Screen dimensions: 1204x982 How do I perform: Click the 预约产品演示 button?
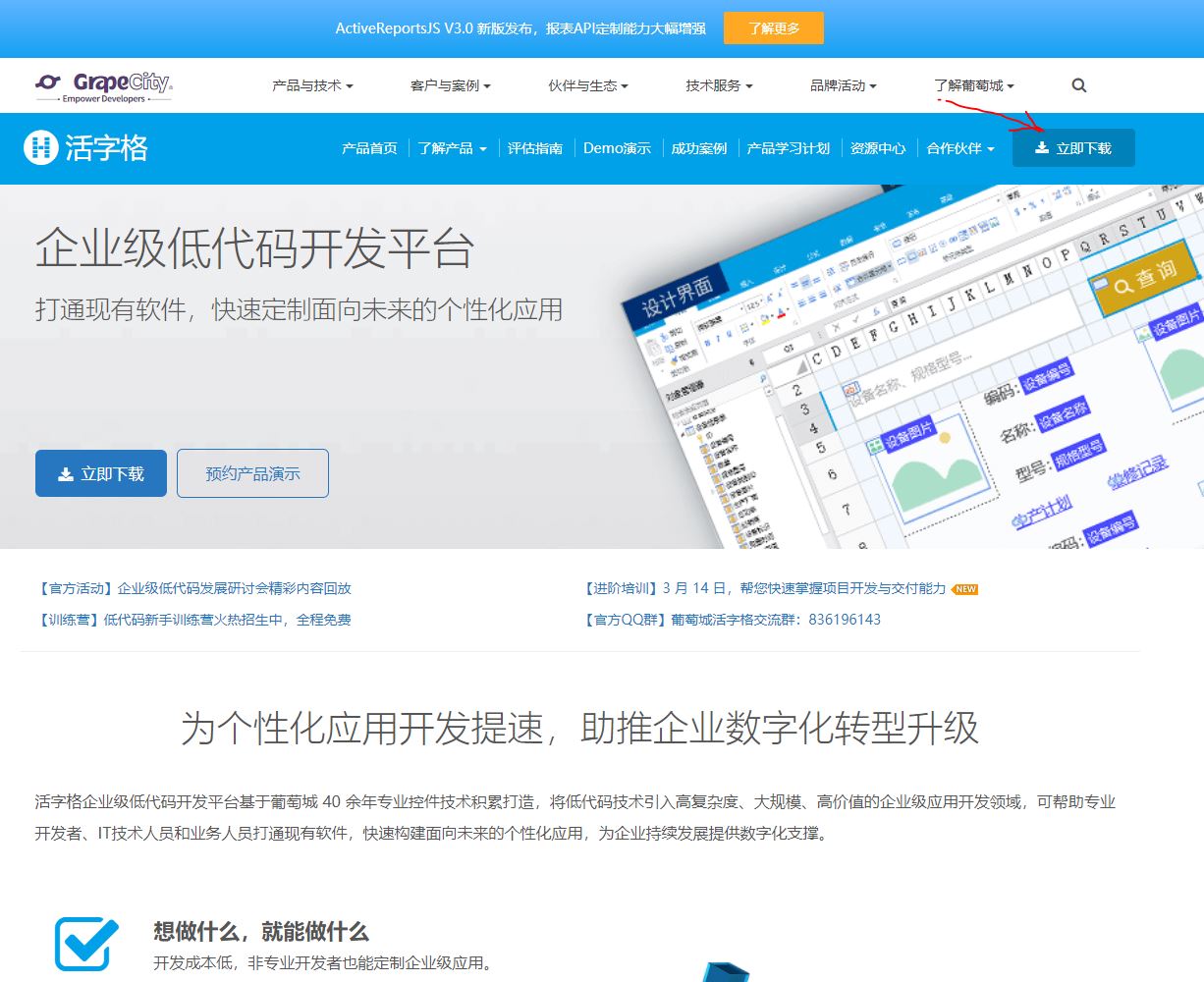[x=252, y=472]
